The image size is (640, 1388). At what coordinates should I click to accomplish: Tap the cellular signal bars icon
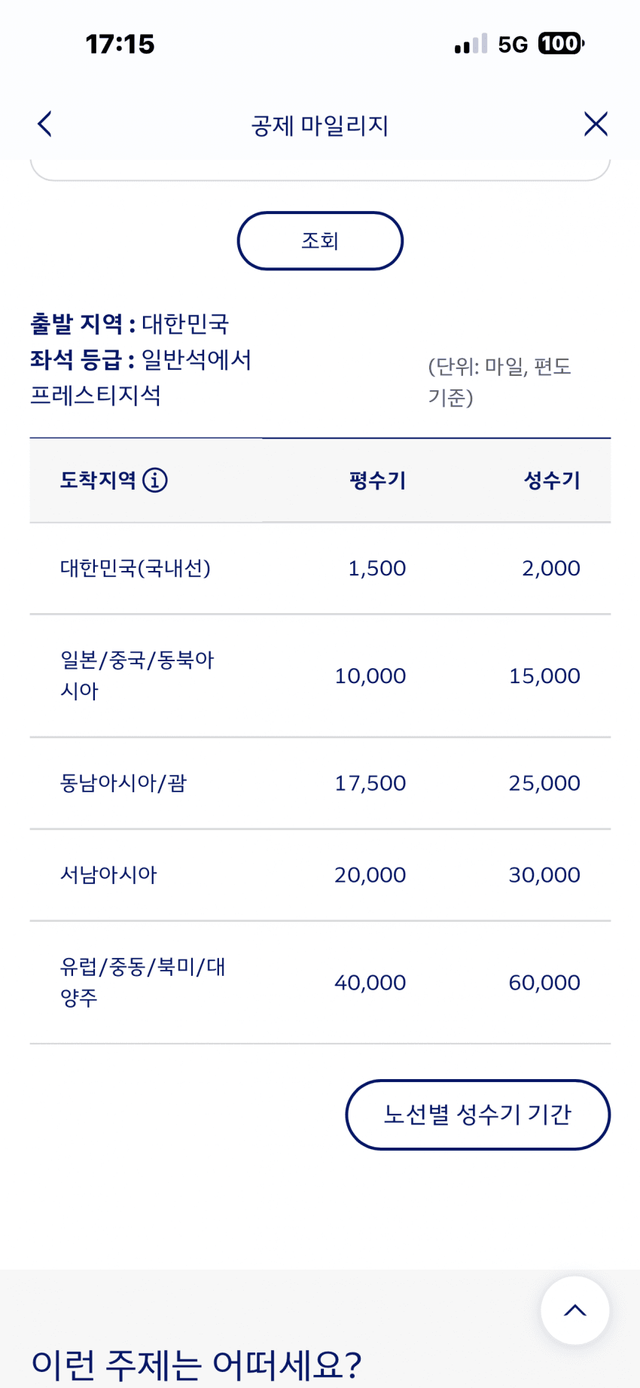click(470, 44)
